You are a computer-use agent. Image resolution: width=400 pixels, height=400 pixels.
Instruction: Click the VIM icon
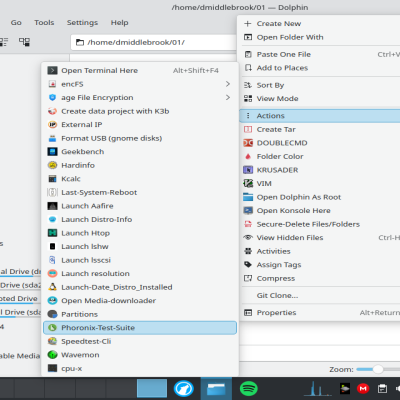tap(248, 184)
